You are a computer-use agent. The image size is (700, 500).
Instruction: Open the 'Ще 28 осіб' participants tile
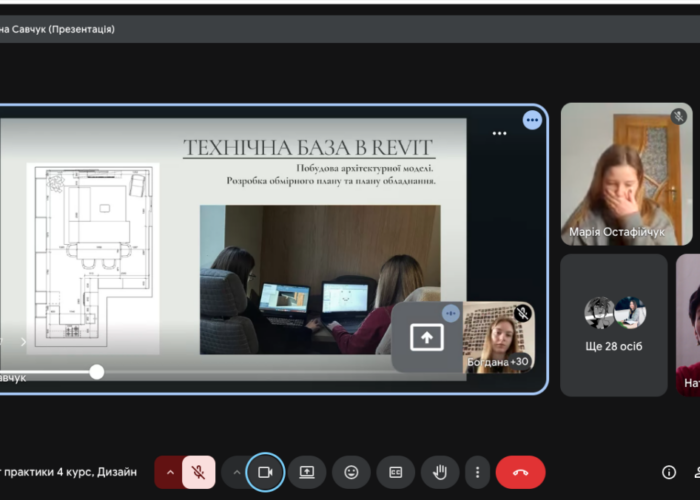tap(614, 325)
